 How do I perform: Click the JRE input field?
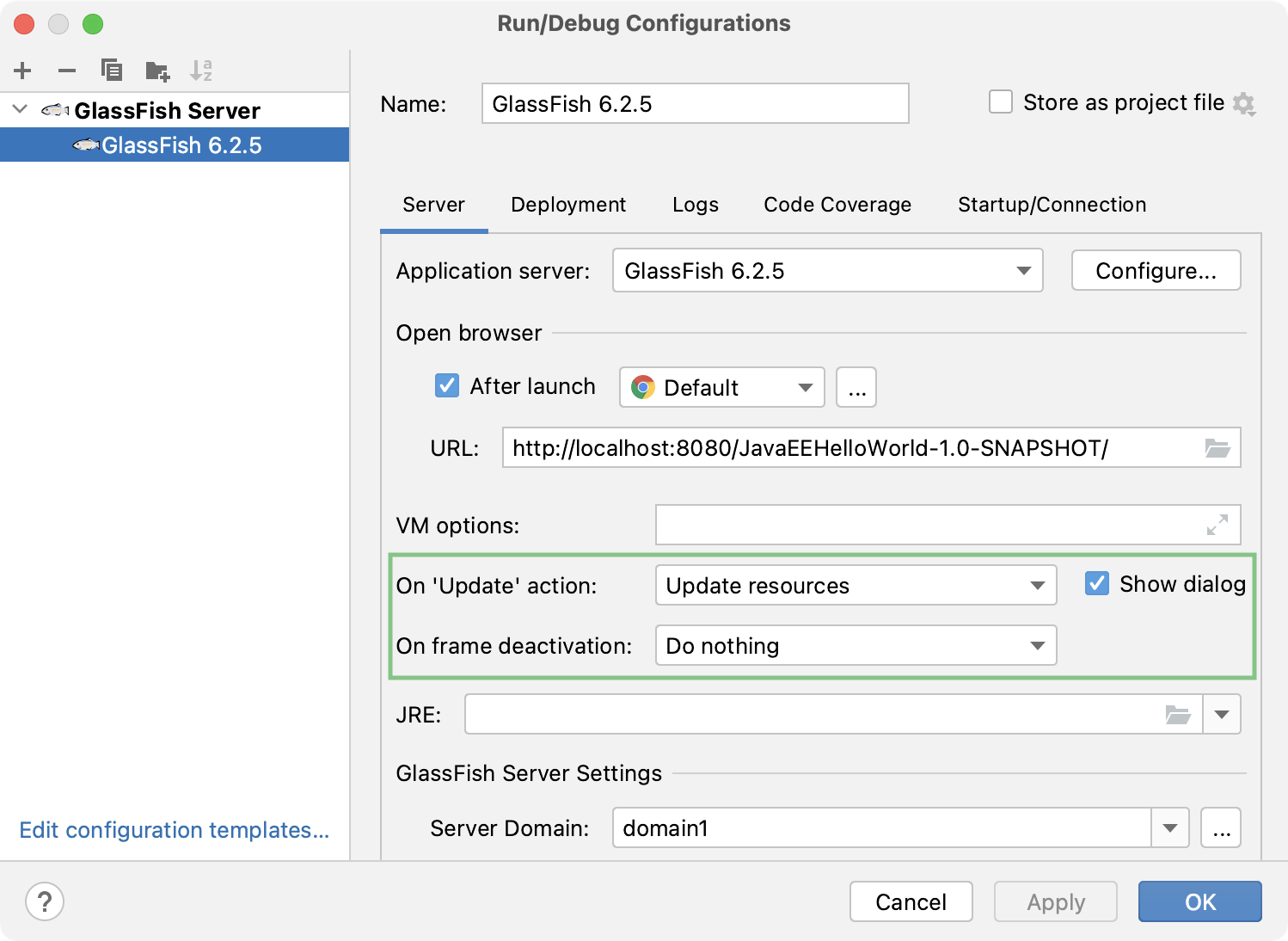(x=834, y=714)
